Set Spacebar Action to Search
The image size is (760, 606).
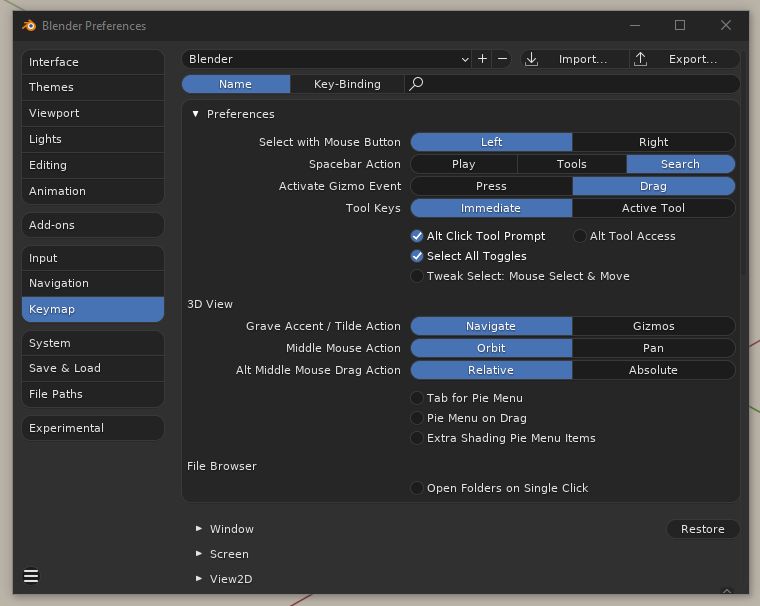click(x=681, y=164)
